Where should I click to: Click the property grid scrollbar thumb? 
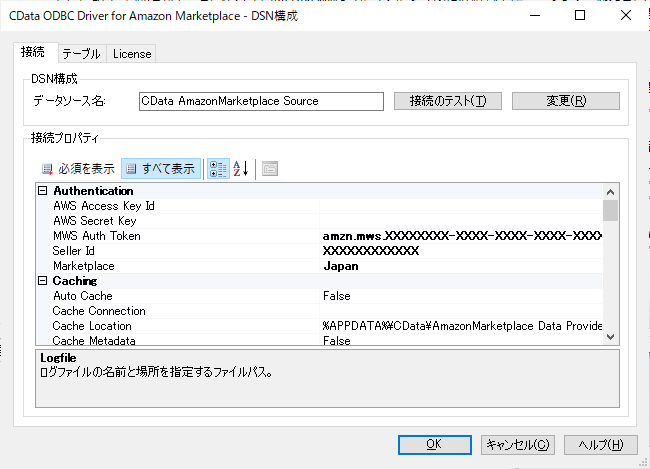coord(610,211)
